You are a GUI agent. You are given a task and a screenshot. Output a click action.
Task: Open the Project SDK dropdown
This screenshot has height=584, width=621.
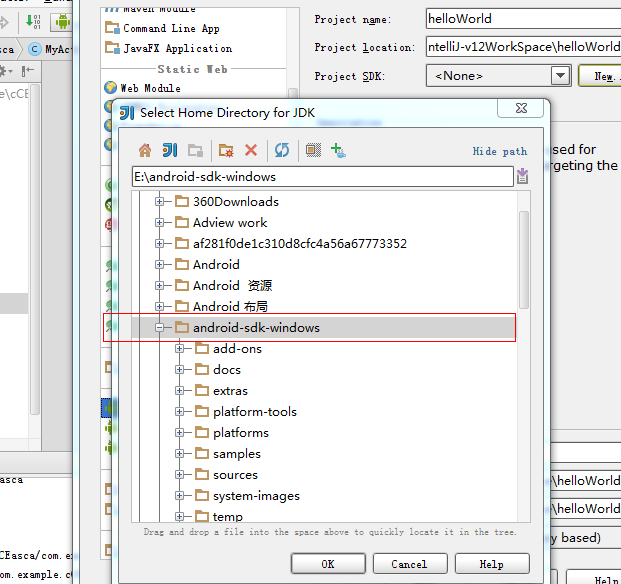point(559,76)
